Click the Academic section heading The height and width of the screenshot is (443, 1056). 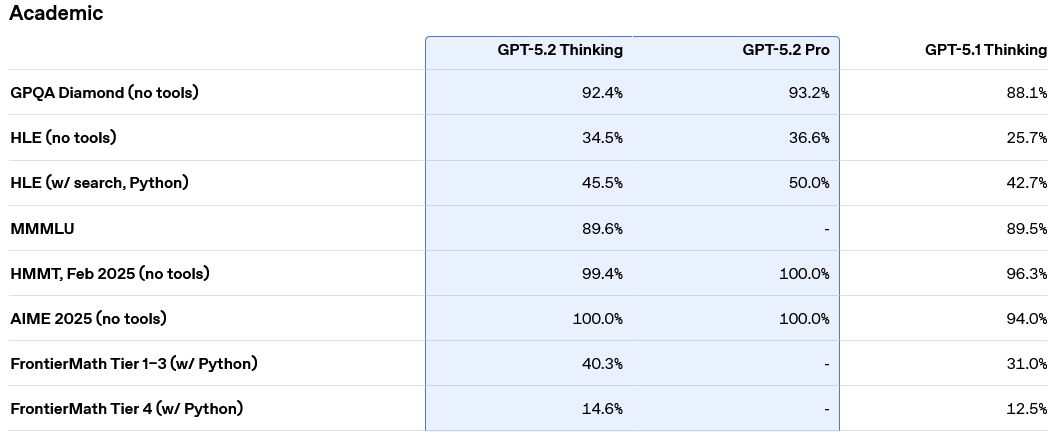coord(56,14)
